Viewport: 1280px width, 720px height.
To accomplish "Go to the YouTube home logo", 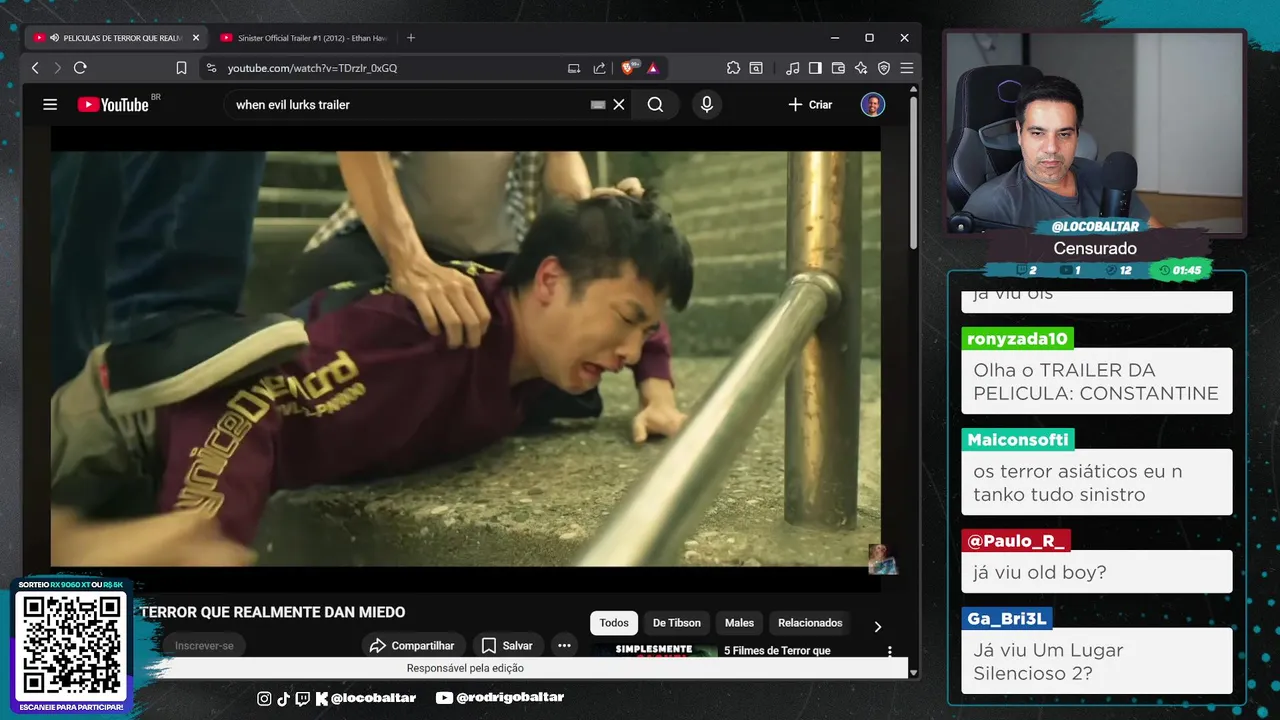I will 113,104.
